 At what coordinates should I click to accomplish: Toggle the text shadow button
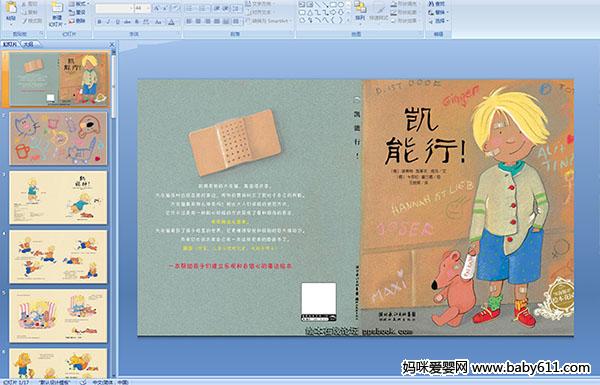pos(137,22)
